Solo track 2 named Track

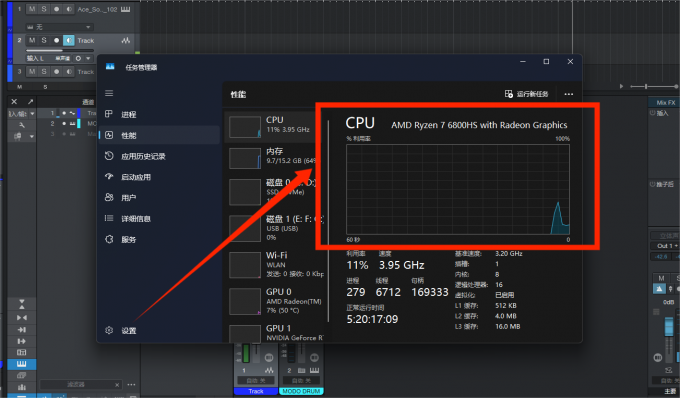click(44, 40)
